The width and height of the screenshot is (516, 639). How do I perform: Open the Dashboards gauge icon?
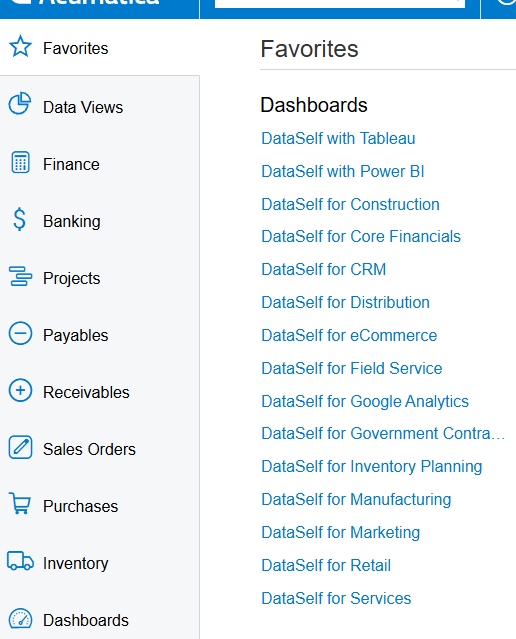pyautogui.click(x=20, y=619)
